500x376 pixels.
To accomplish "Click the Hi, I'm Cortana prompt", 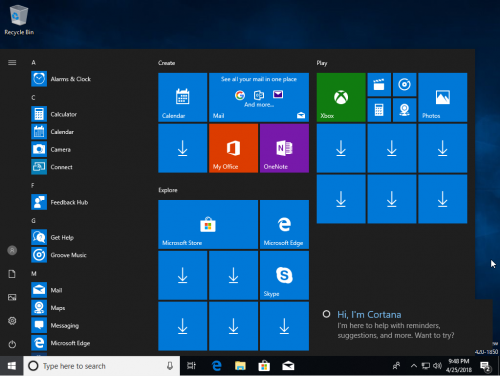I will [x=369, y=315].
